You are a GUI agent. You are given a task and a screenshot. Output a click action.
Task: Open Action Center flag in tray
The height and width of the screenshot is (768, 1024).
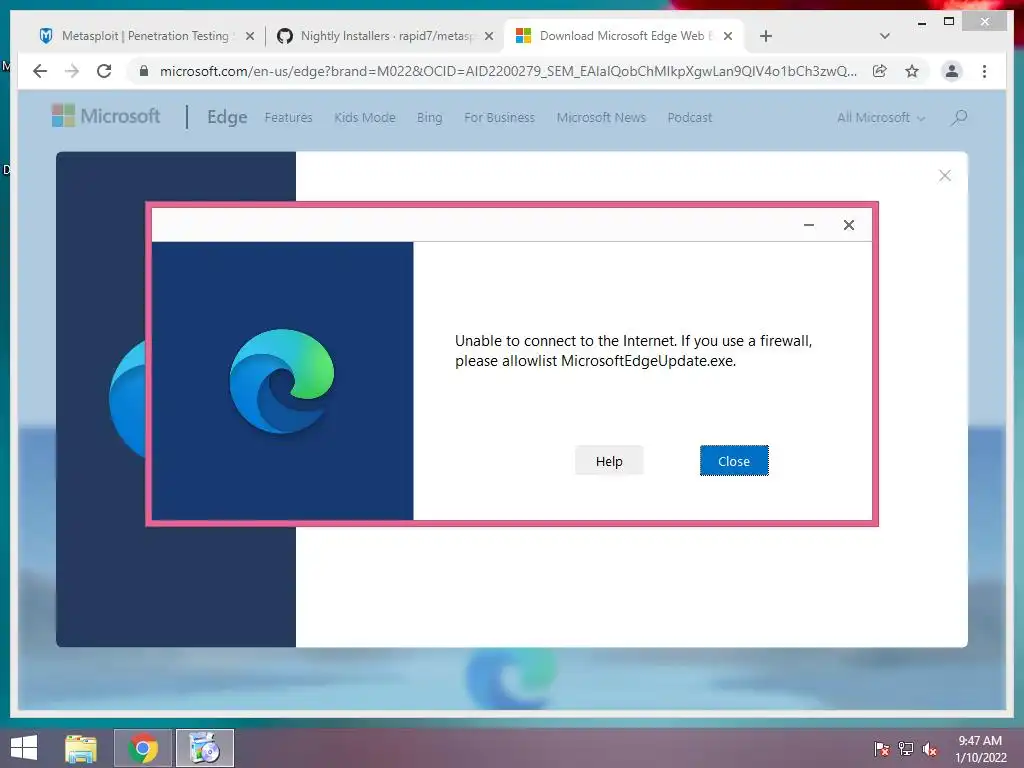pyautogui.click(x=881, y=748)
